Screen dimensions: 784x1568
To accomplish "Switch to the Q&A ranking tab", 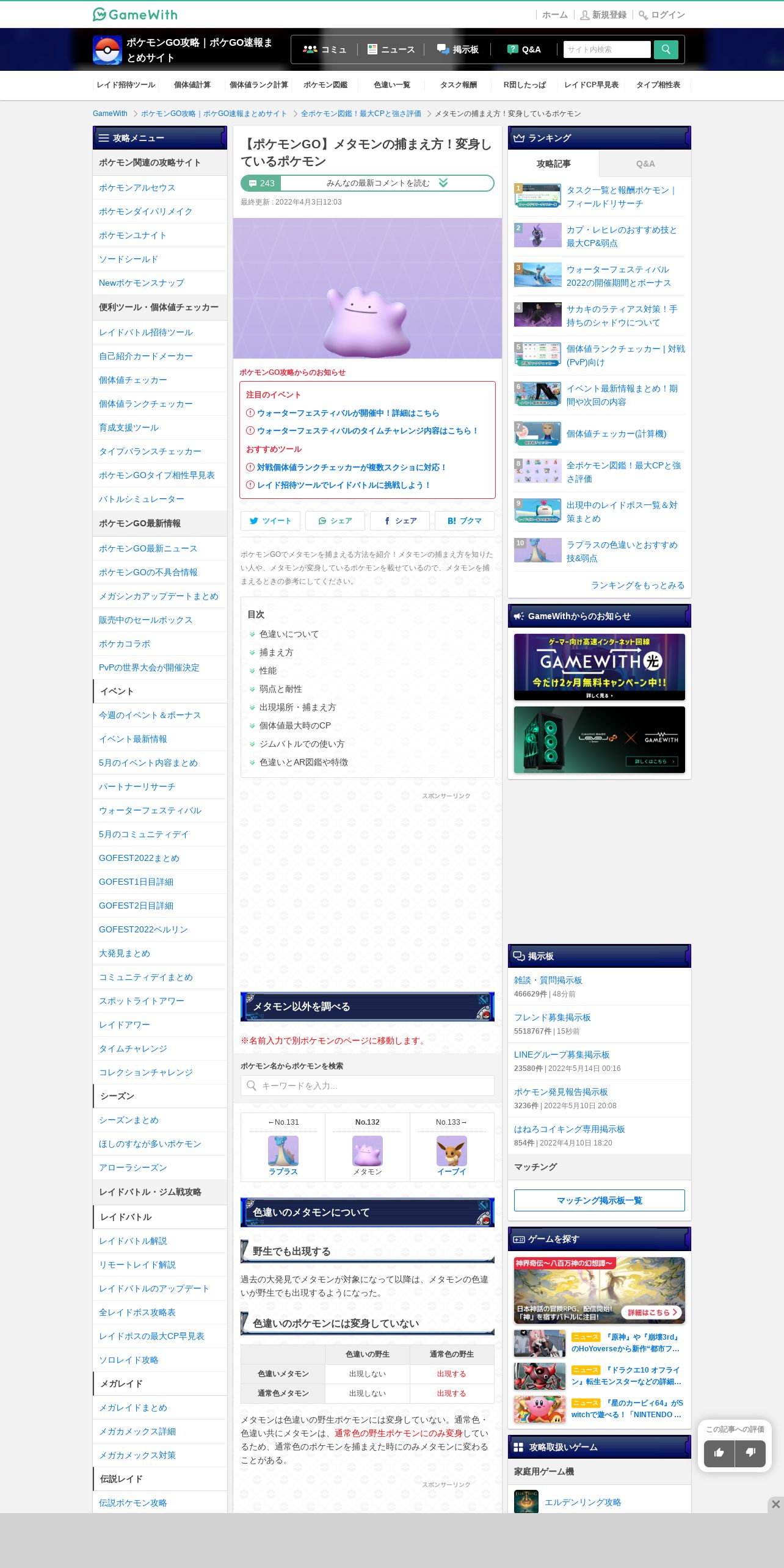I will 645,164.
